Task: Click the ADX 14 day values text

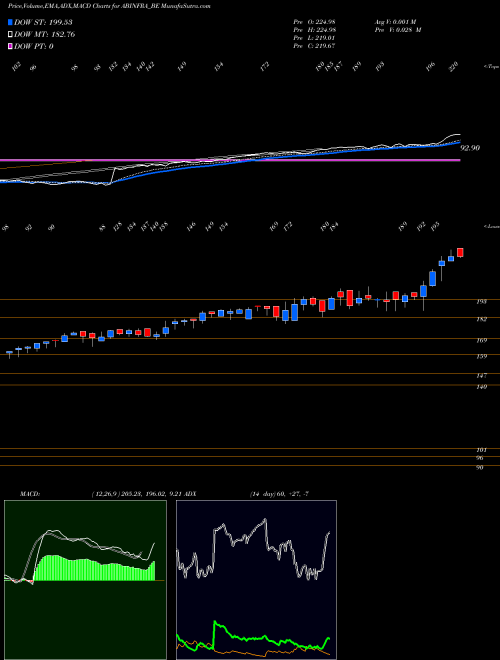Action: 279,494
